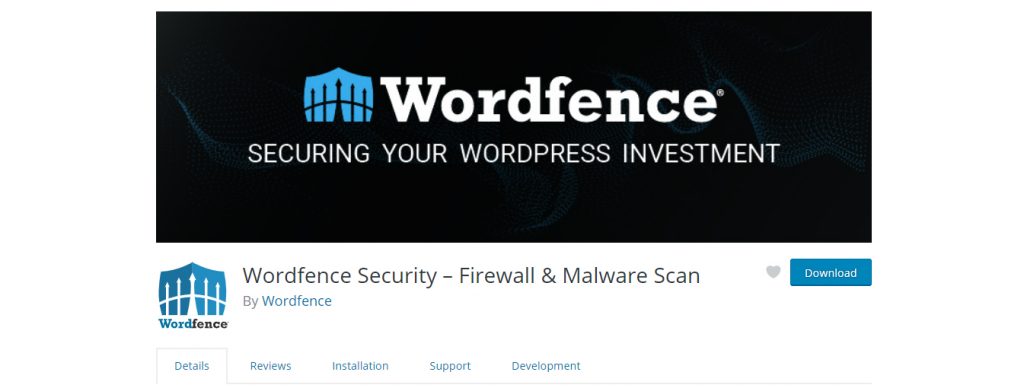Click the small Wordfence wordmark under plugin icon

[x=193, y=323]
